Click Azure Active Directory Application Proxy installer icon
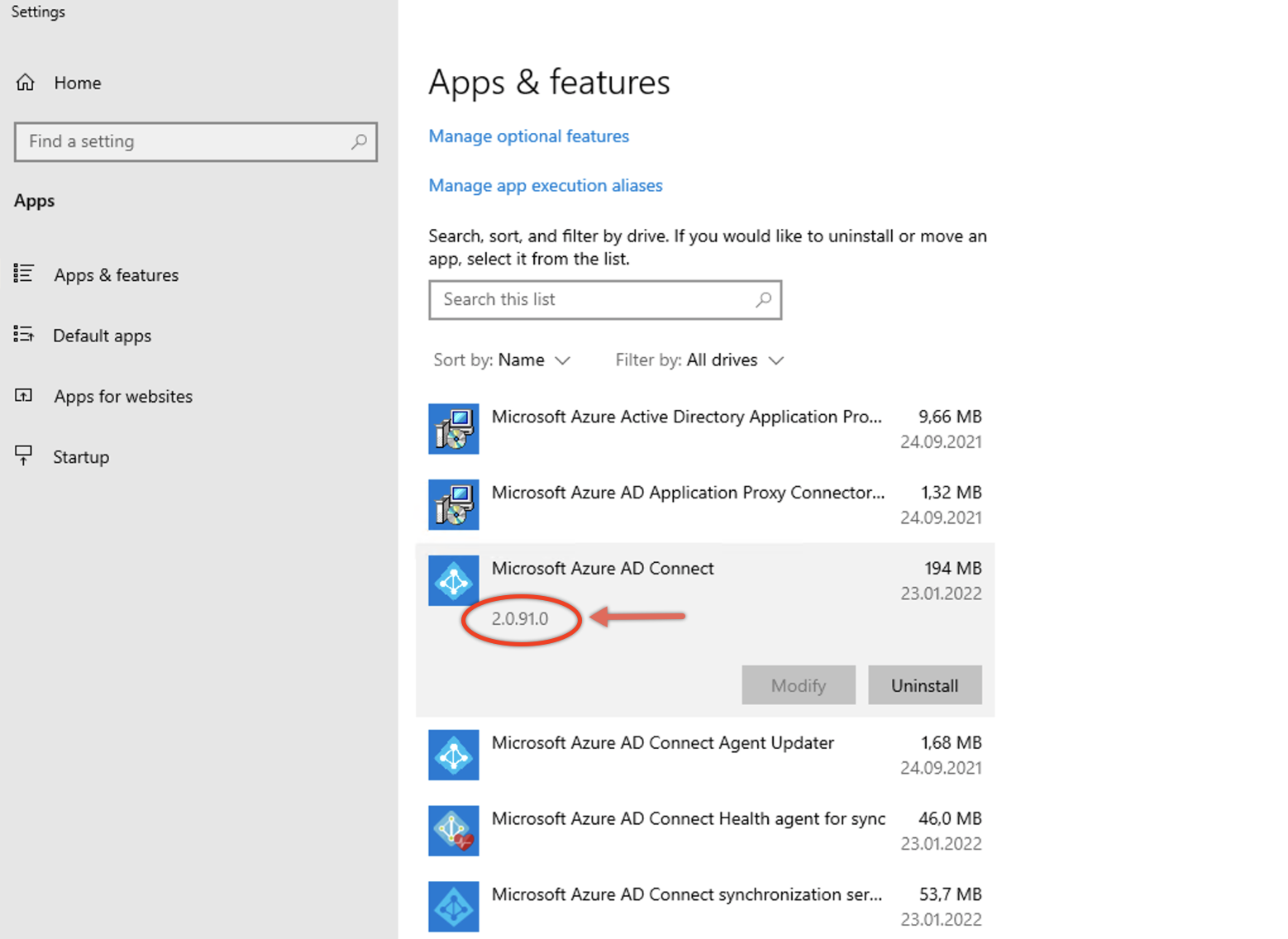This screenshot has height=939, width=1288. click(x=453, y=428)
